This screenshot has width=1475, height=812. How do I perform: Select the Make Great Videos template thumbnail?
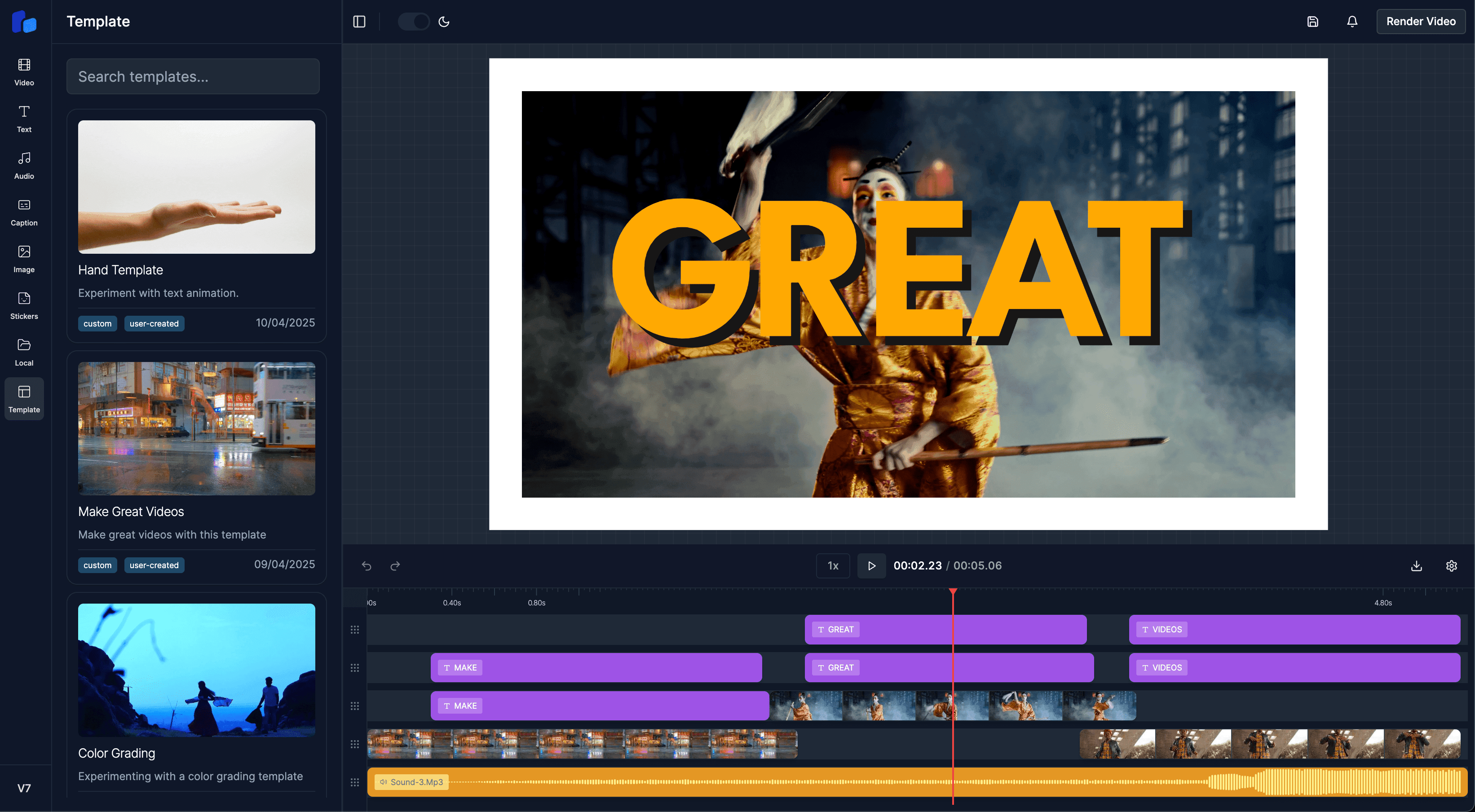coord(196,428)
